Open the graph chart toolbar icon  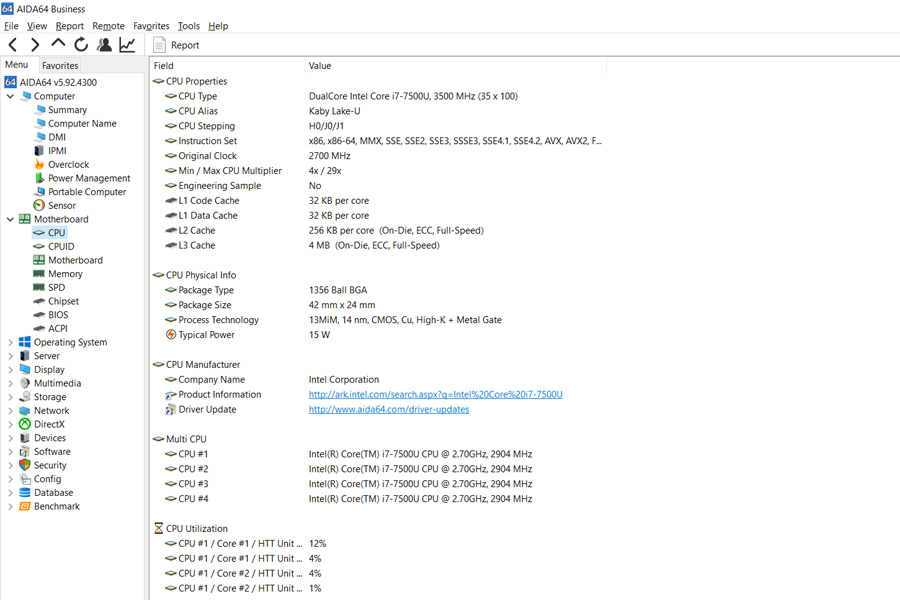127,45
